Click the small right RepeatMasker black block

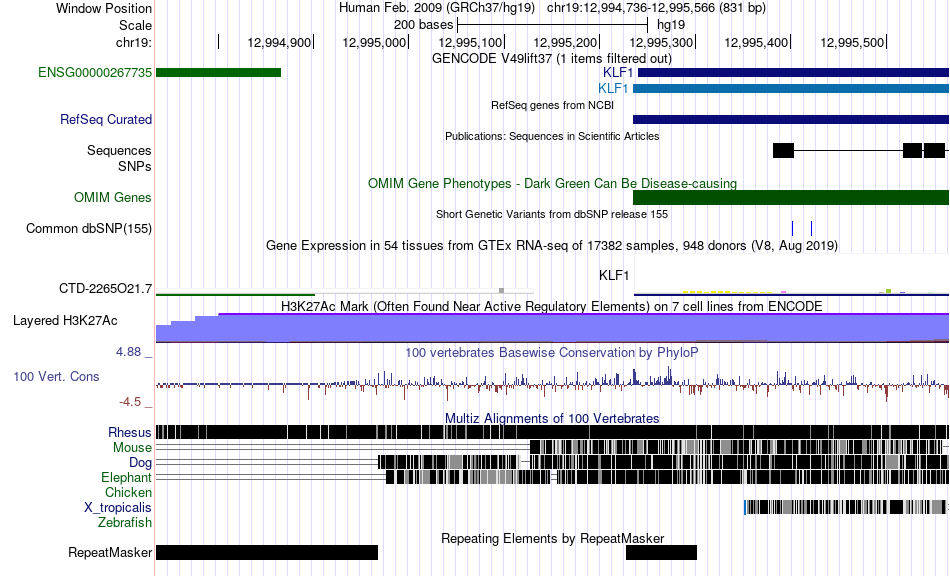[x=661, y=552]
